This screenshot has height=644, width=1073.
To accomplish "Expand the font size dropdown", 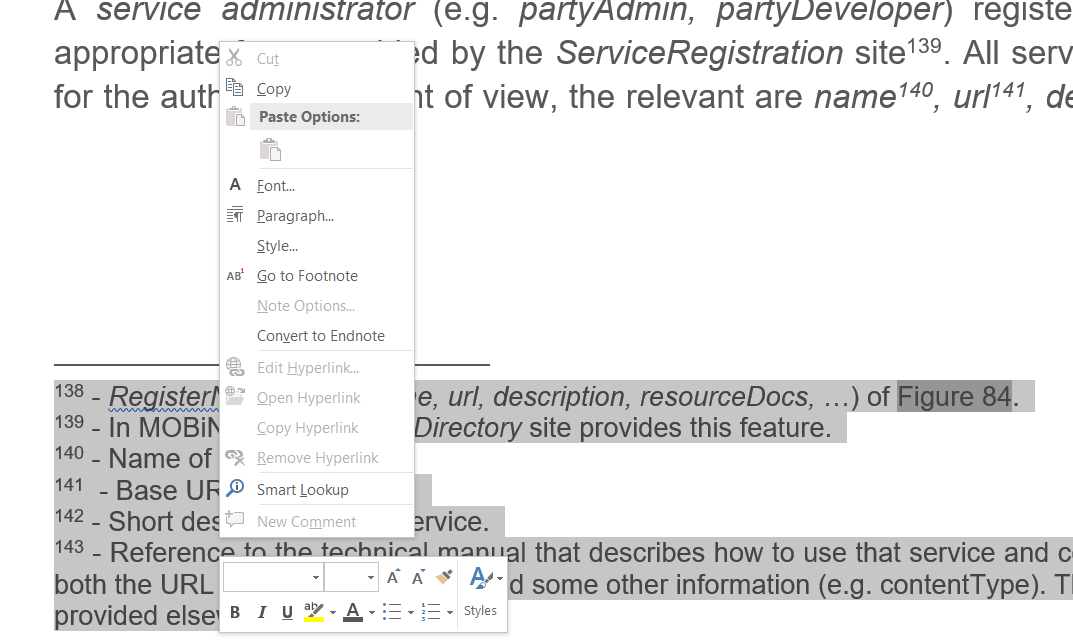I will point(371,578).
